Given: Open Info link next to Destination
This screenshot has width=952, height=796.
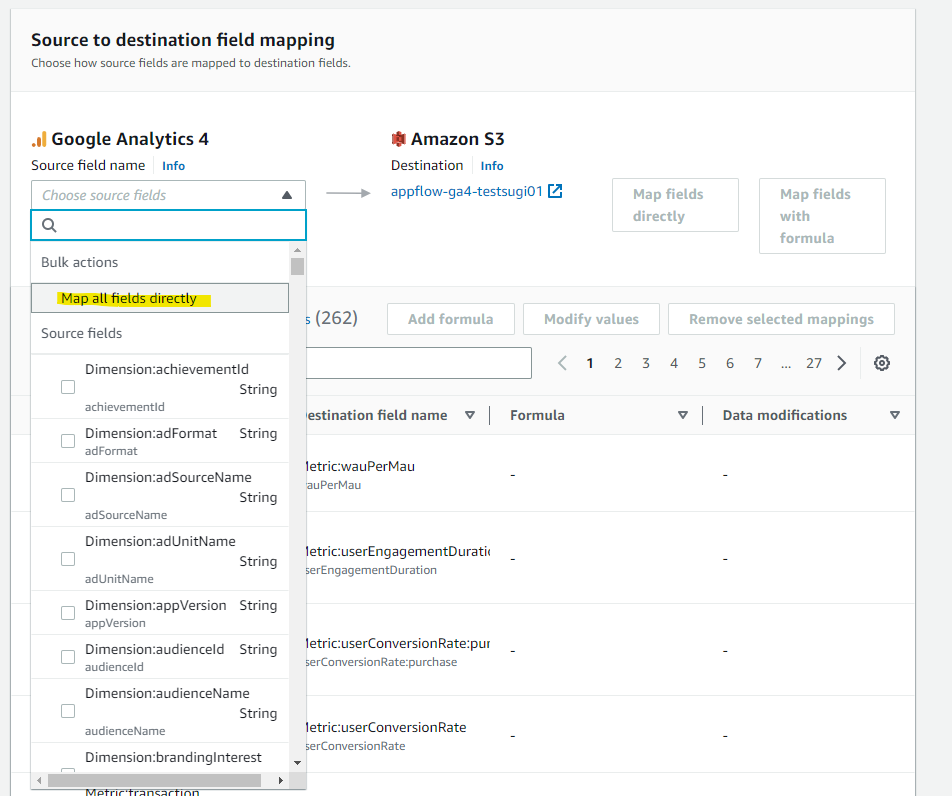Looking at the screenshot, I should (492, 166).
